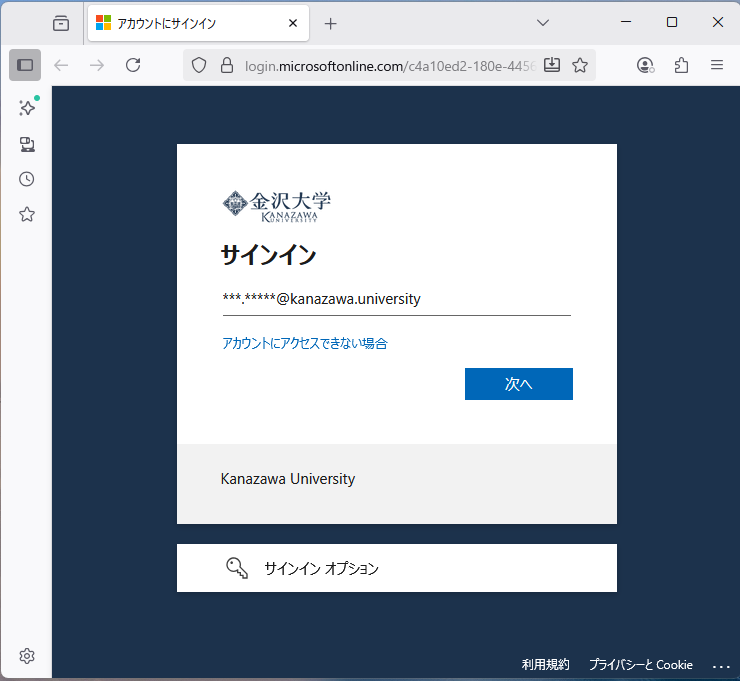Open the Firefox account icon
This screenshot has width=740, height=681.
coord(646,65)
